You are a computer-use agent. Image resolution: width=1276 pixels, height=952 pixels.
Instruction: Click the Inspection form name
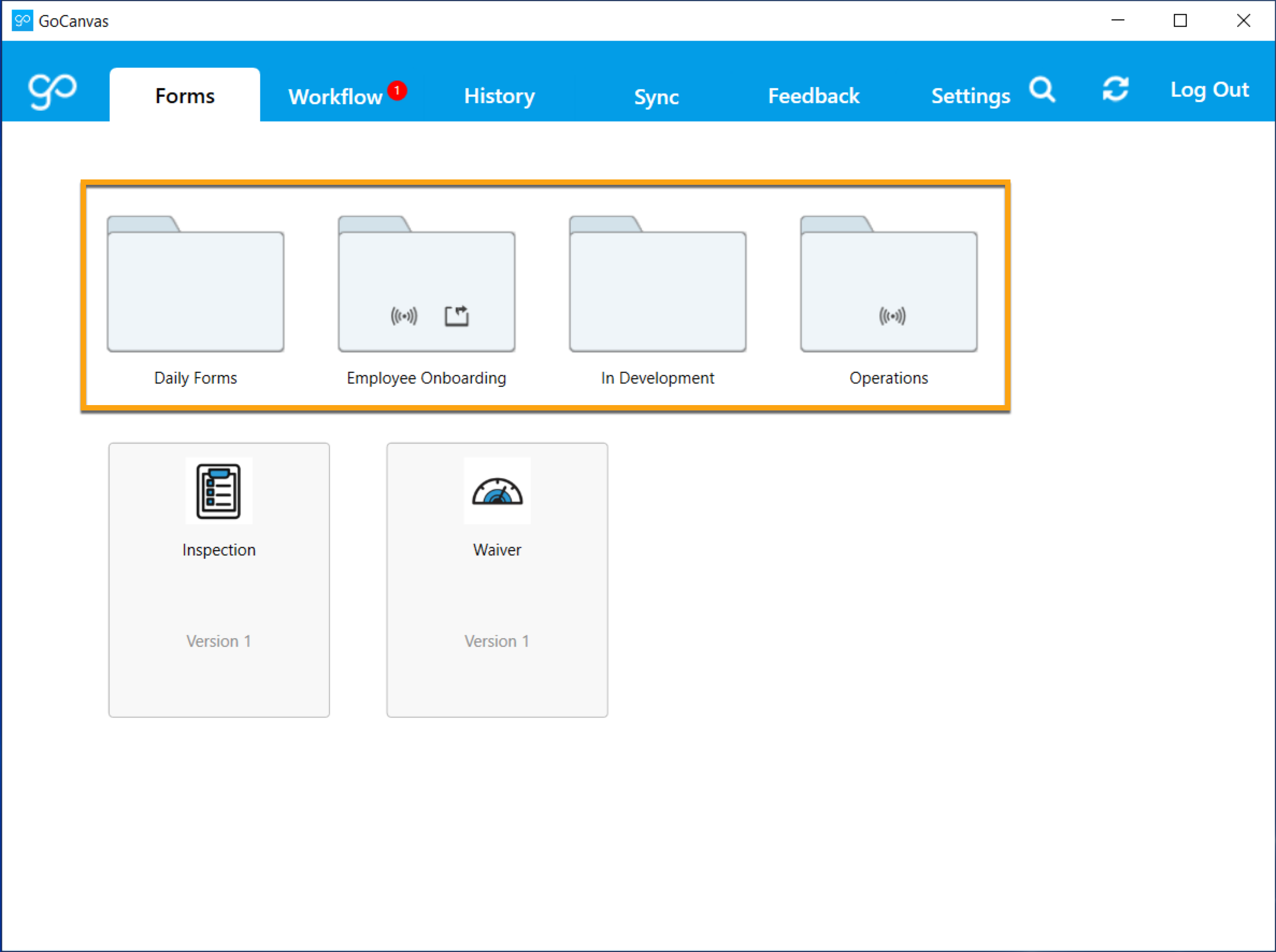point(219,550)
